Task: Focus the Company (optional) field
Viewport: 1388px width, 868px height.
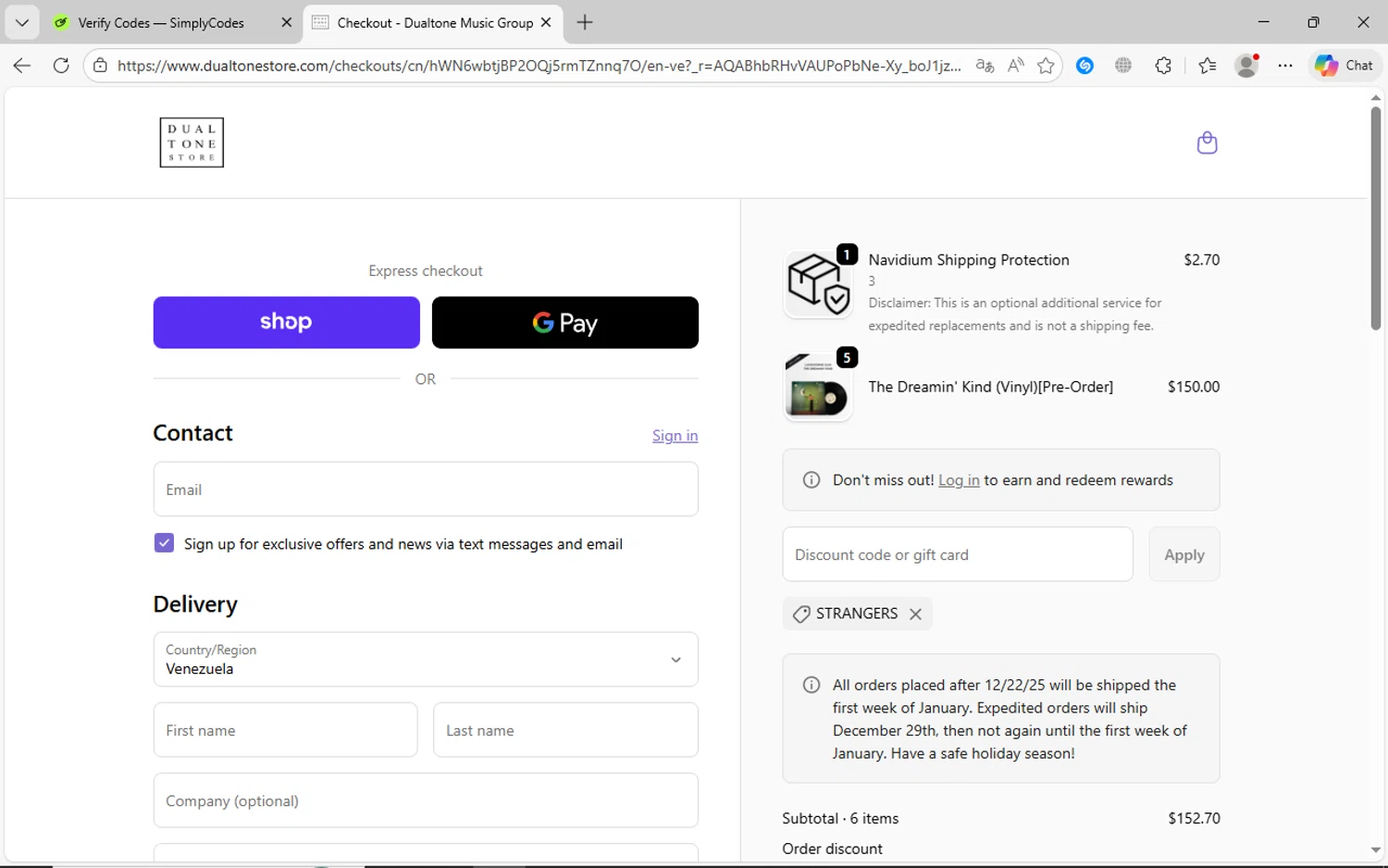Action: click(426, 800)
